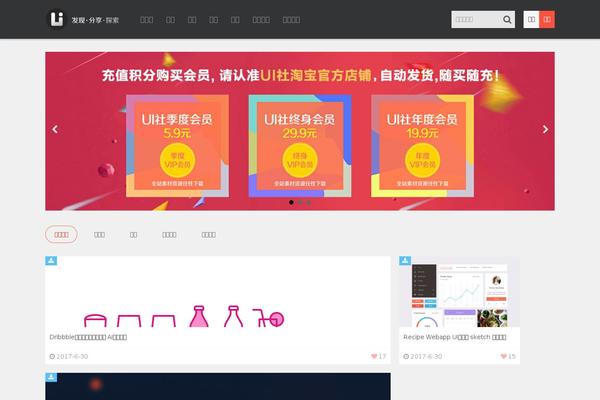Open the UI社终身会员 29.9元 card
The height and width of the screenshot is (400, 600).
coord(300,146)
